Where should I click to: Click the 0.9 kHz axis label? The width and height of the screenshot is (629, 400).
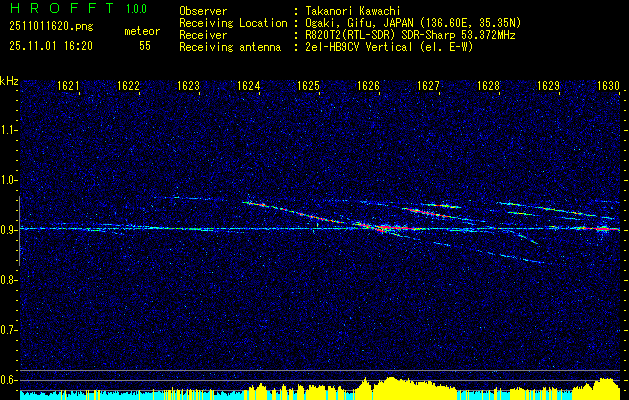(8, 230)
